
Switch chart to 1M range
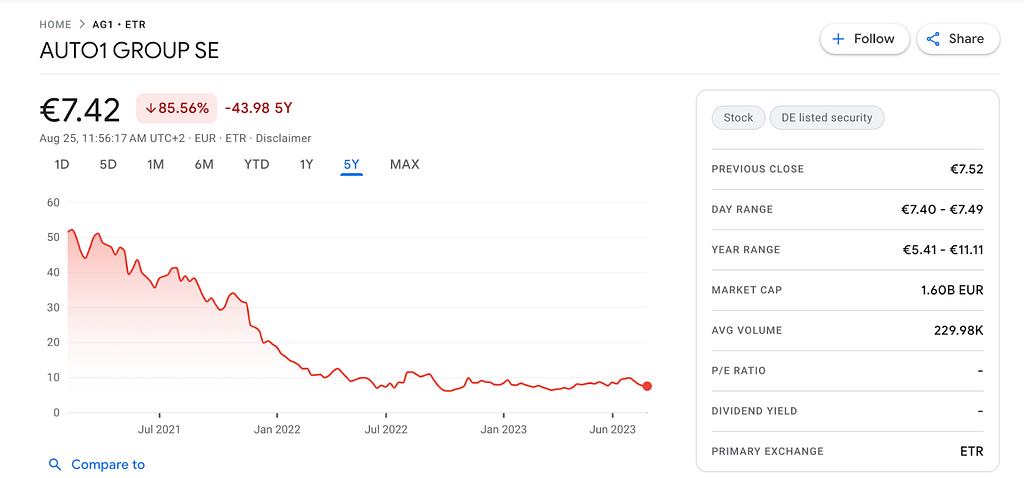pyautogui.click(x=155, y=165)
